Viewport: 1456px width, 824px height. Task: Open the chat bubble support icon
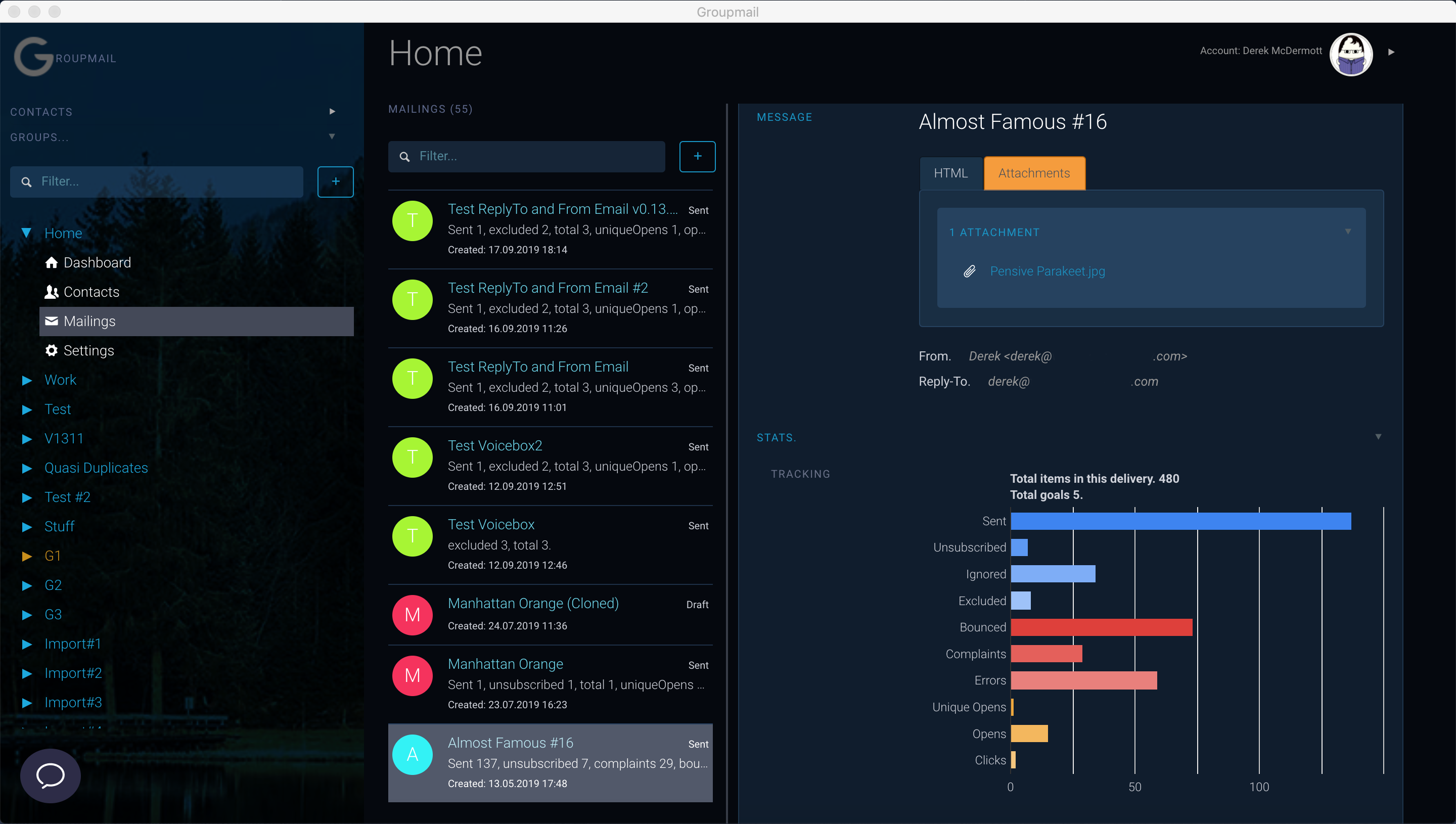tap(51, 775)
